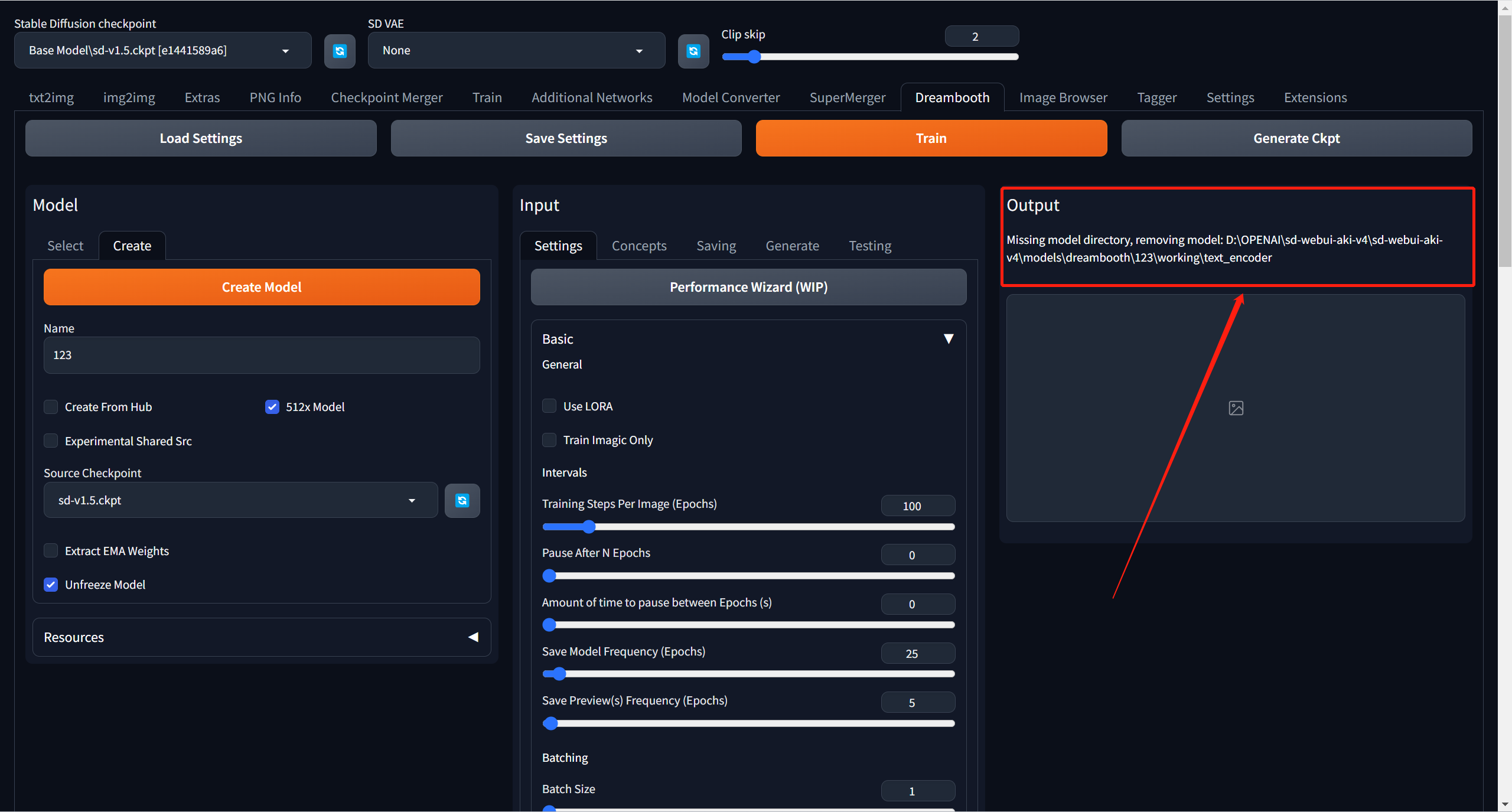Open the Image Browser tab
Screen dimensions: 1512x812
coord(1063,97)
